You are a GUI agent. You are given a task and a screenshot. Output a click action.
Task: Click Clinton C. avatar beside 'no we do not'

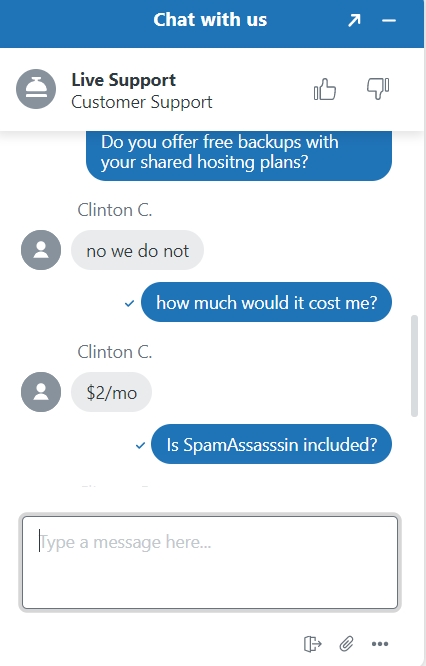pyautogui.click(x=41, y=250)
